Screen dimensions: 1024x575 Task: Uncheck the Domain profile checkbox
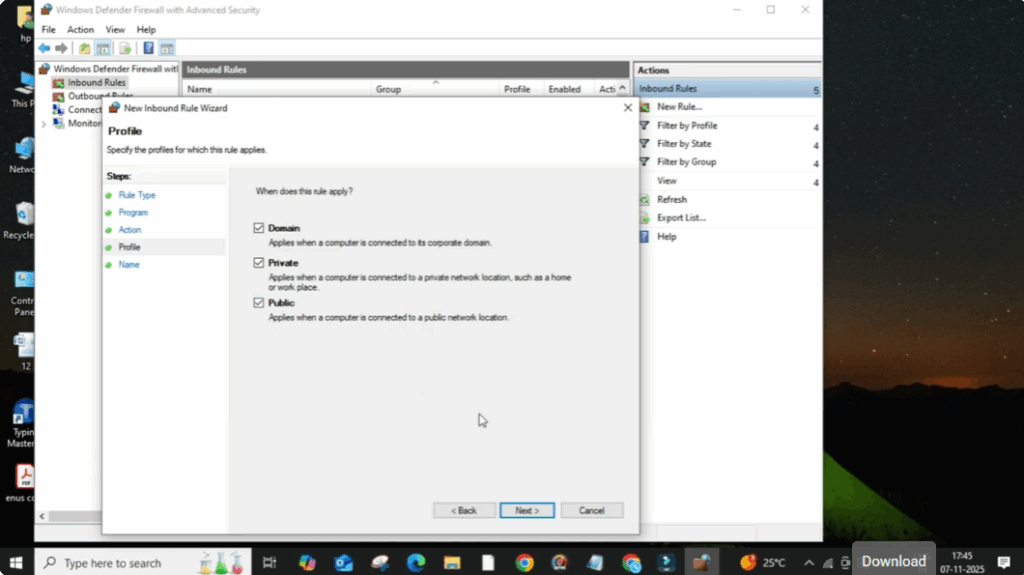click(259, 228)
